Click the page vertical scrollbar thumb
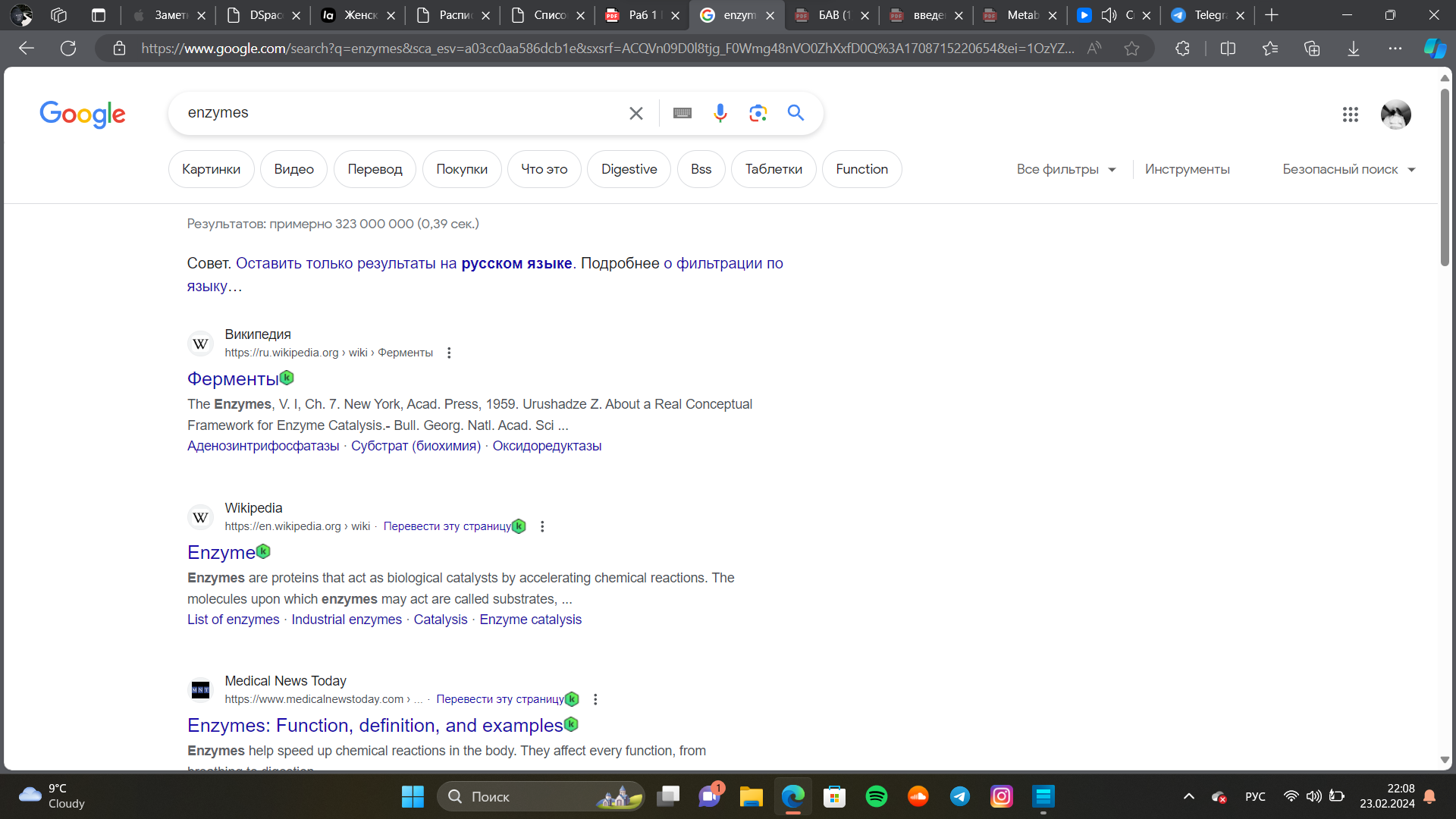The image size is (1456, 819). pos(1445,177)
